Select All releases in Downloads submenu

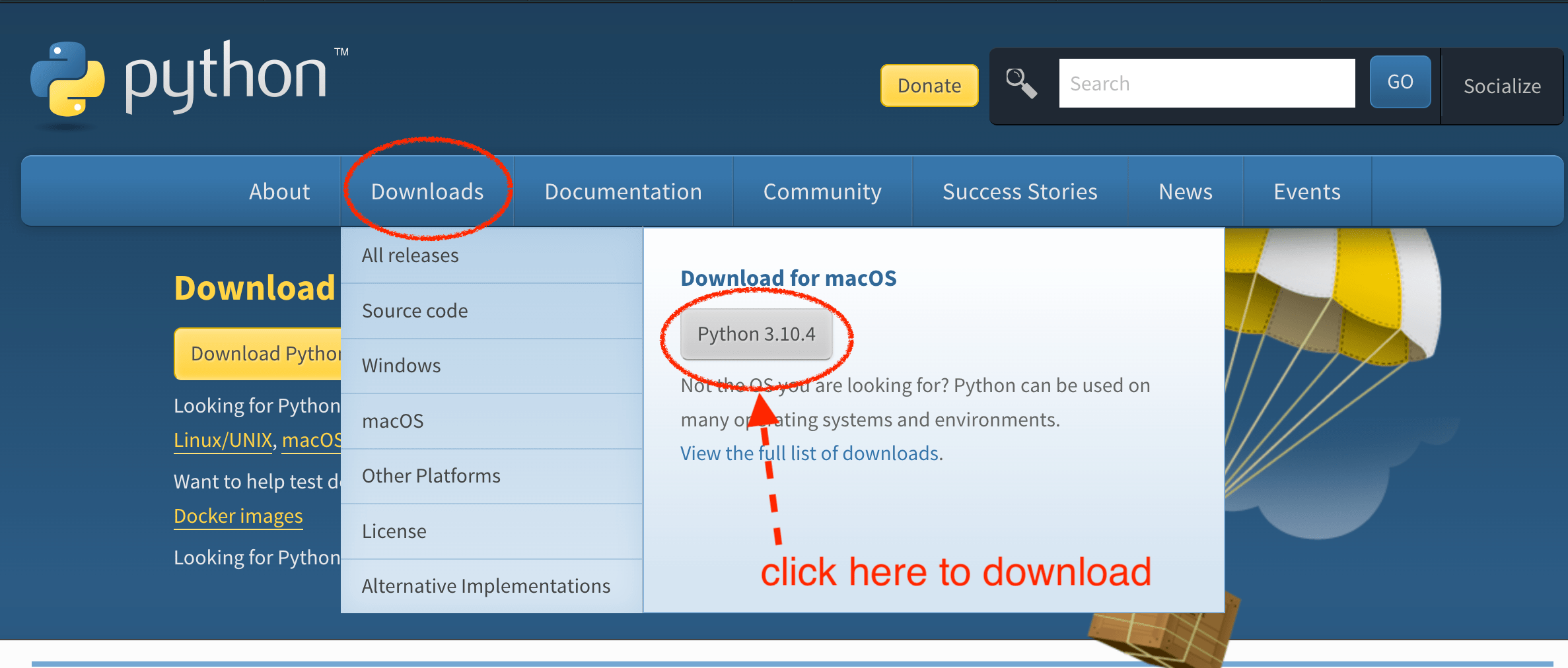point(491,255)
